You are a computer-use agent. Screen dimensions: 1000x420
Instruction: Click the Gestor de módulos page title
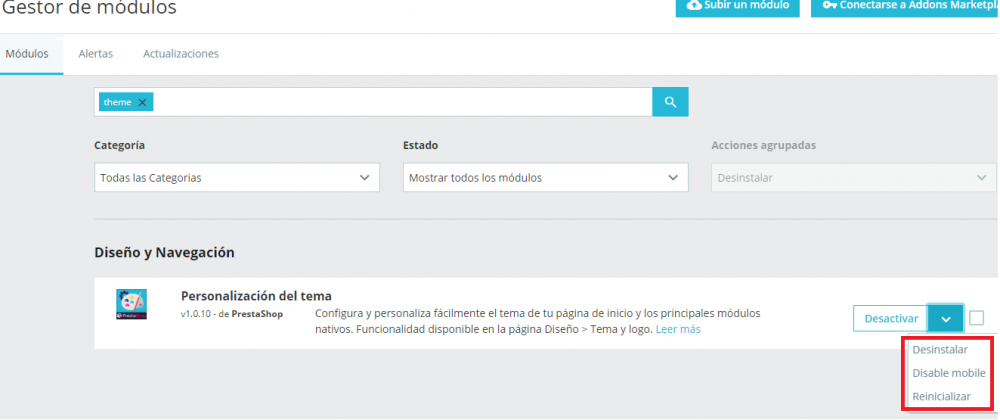pos(89,8)
